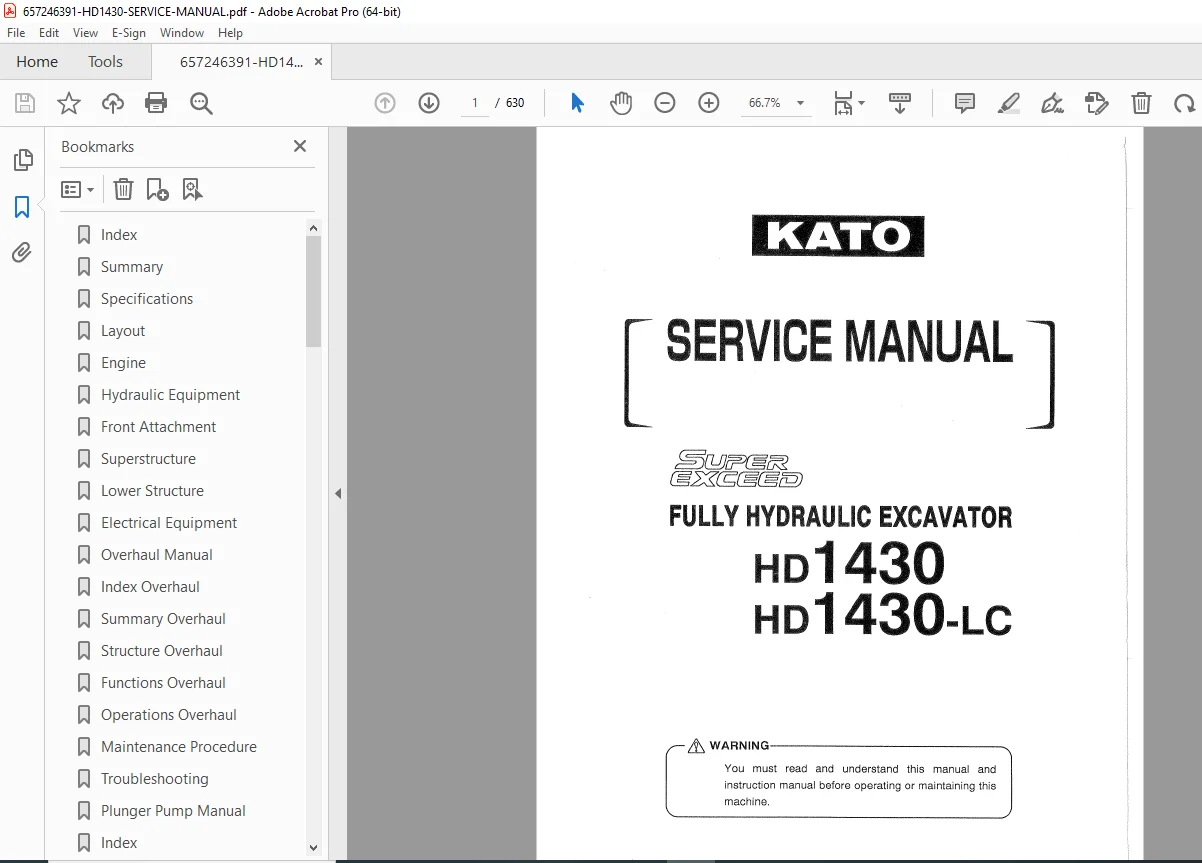The height and width of the screenshot is (863, 1202).
Task: Click the bookmarks scrollbar up arrow
Action: click(313, 228)
